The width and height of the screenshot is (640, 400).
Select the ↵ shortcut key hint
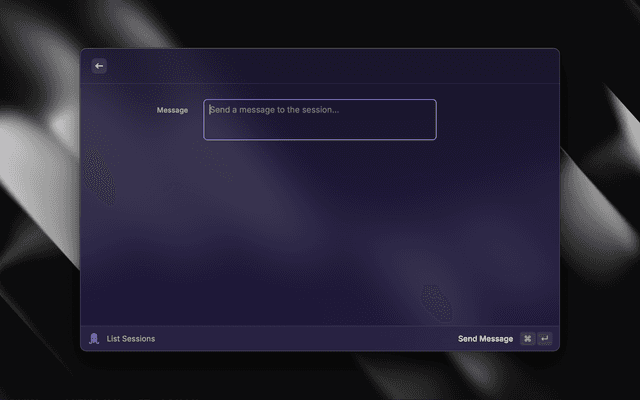click(544, 339)
